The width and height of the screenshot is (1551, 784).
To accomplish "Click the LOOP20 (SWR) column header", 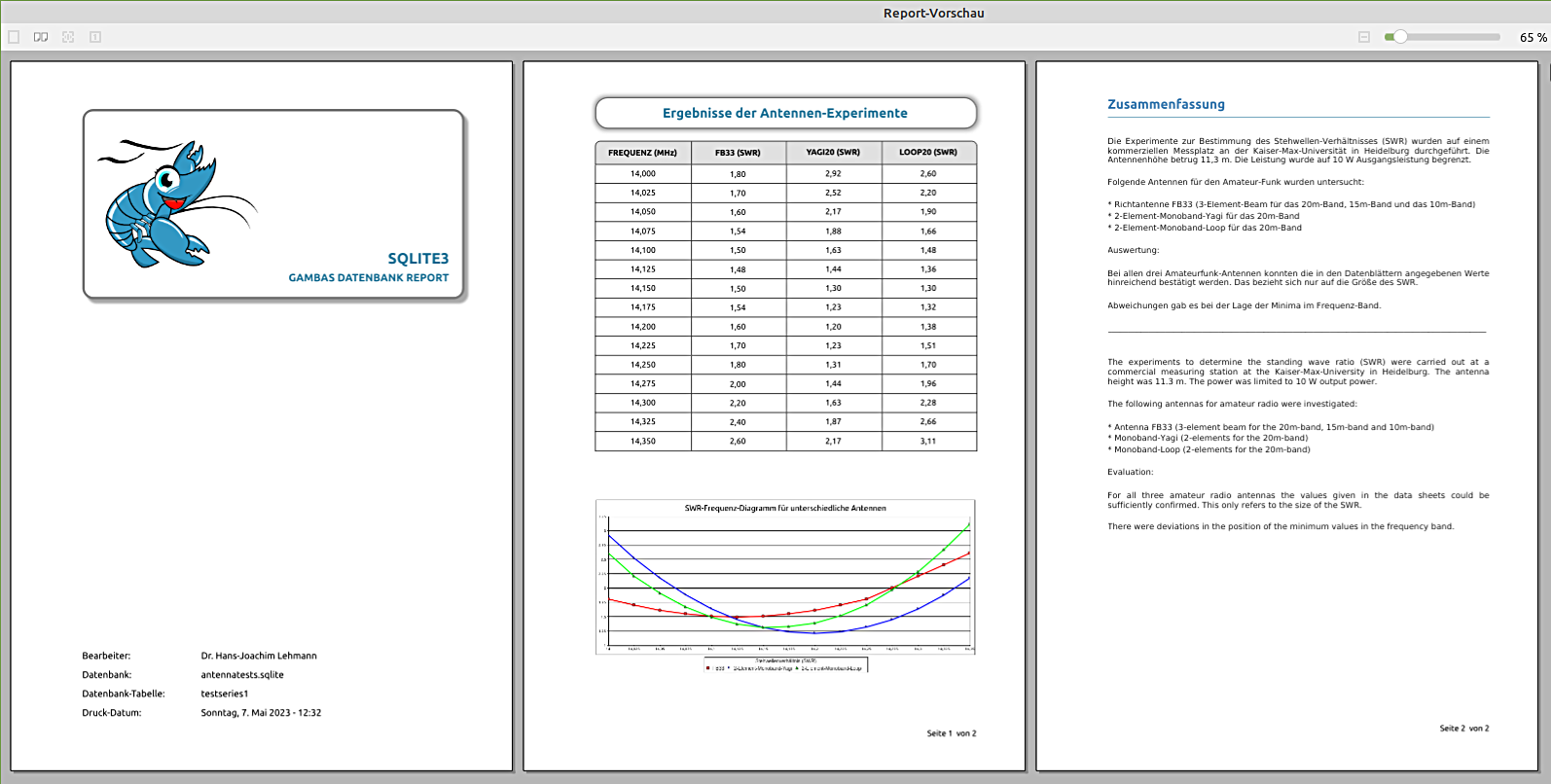I will 927,153.
